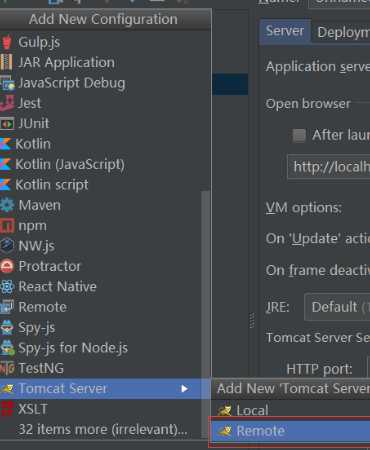Image resolution: width=370 pixels, height=450 pixels.
Task: Open the JRE Default dropdown
Action: (337, 307)
